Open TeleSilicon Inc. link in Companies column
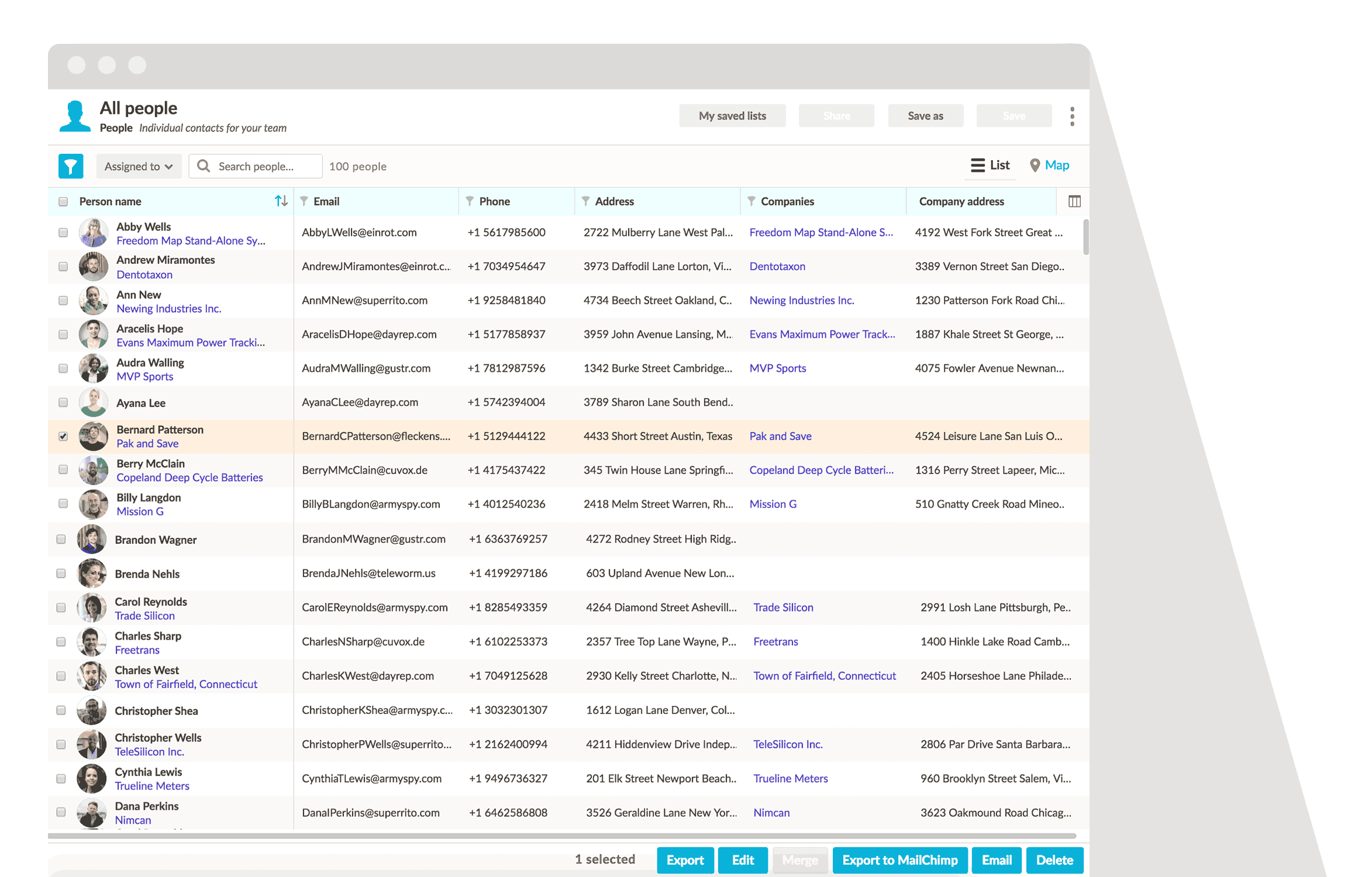The image size is (1372, 877). pos(788,744)
